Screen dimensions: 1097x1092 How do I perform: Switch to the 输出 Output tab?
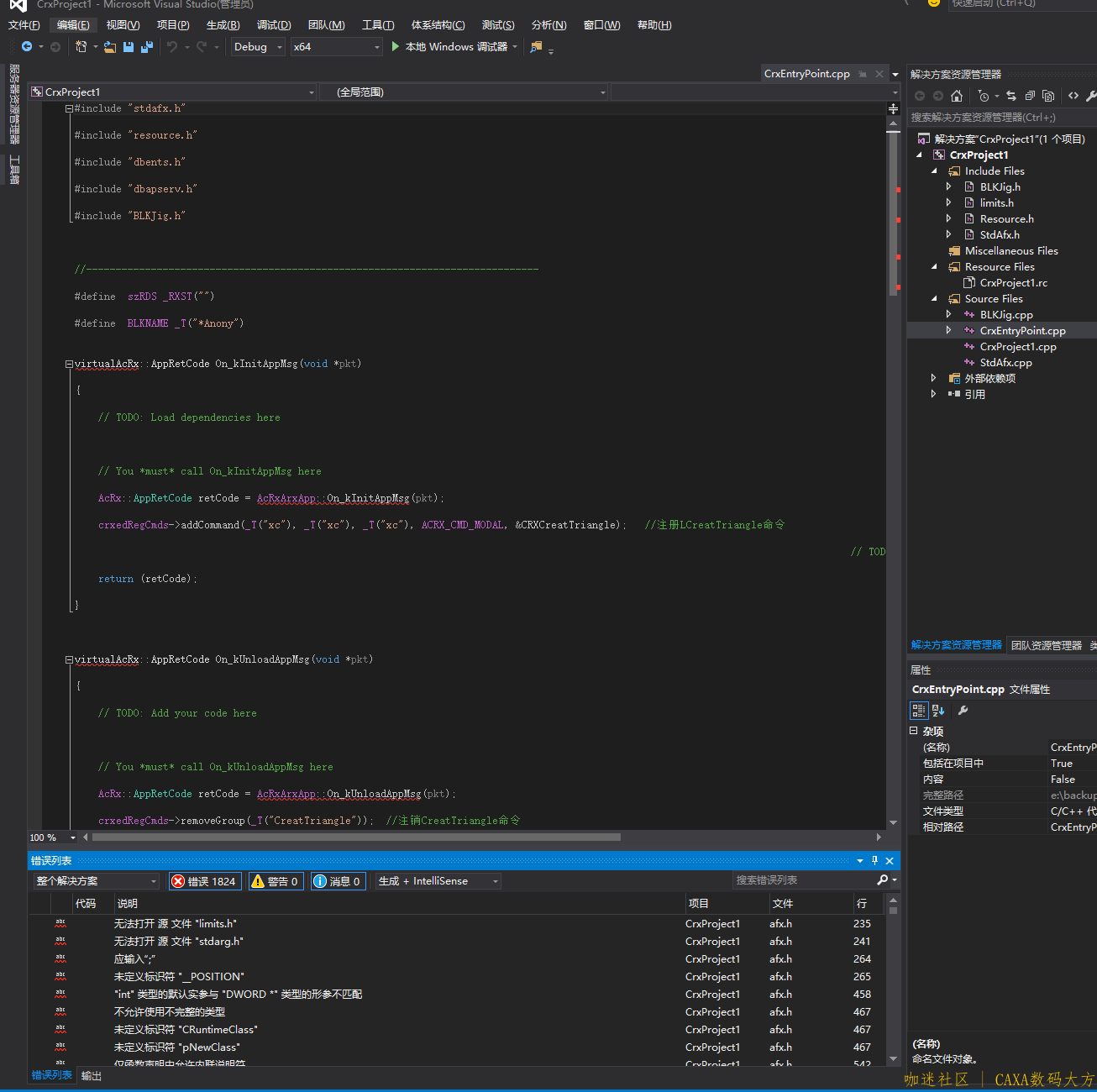(x=91, y=1076)
